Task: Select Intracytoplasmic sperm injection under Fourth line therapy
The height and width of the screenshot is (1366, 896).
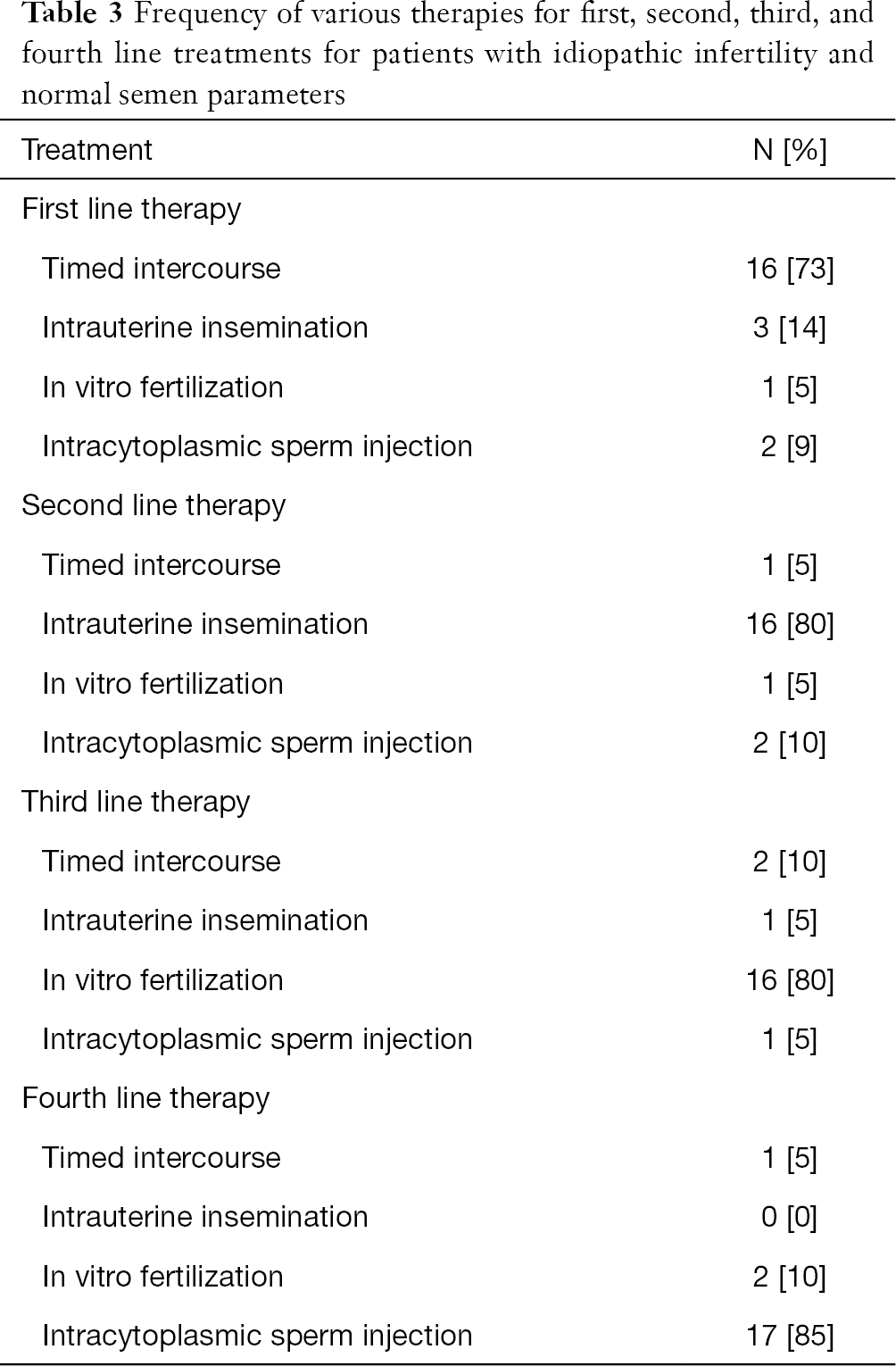Action: pyautogui.click(x=257, y=1337)
